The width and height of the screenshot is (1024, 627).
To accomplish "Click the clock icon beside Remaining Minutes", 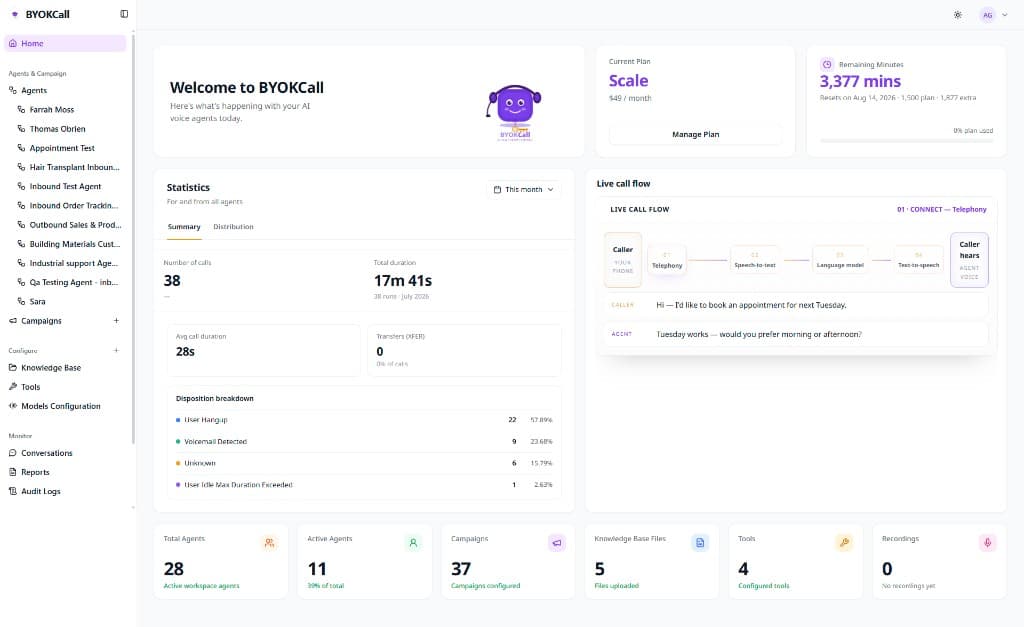I will pos(827,64).
